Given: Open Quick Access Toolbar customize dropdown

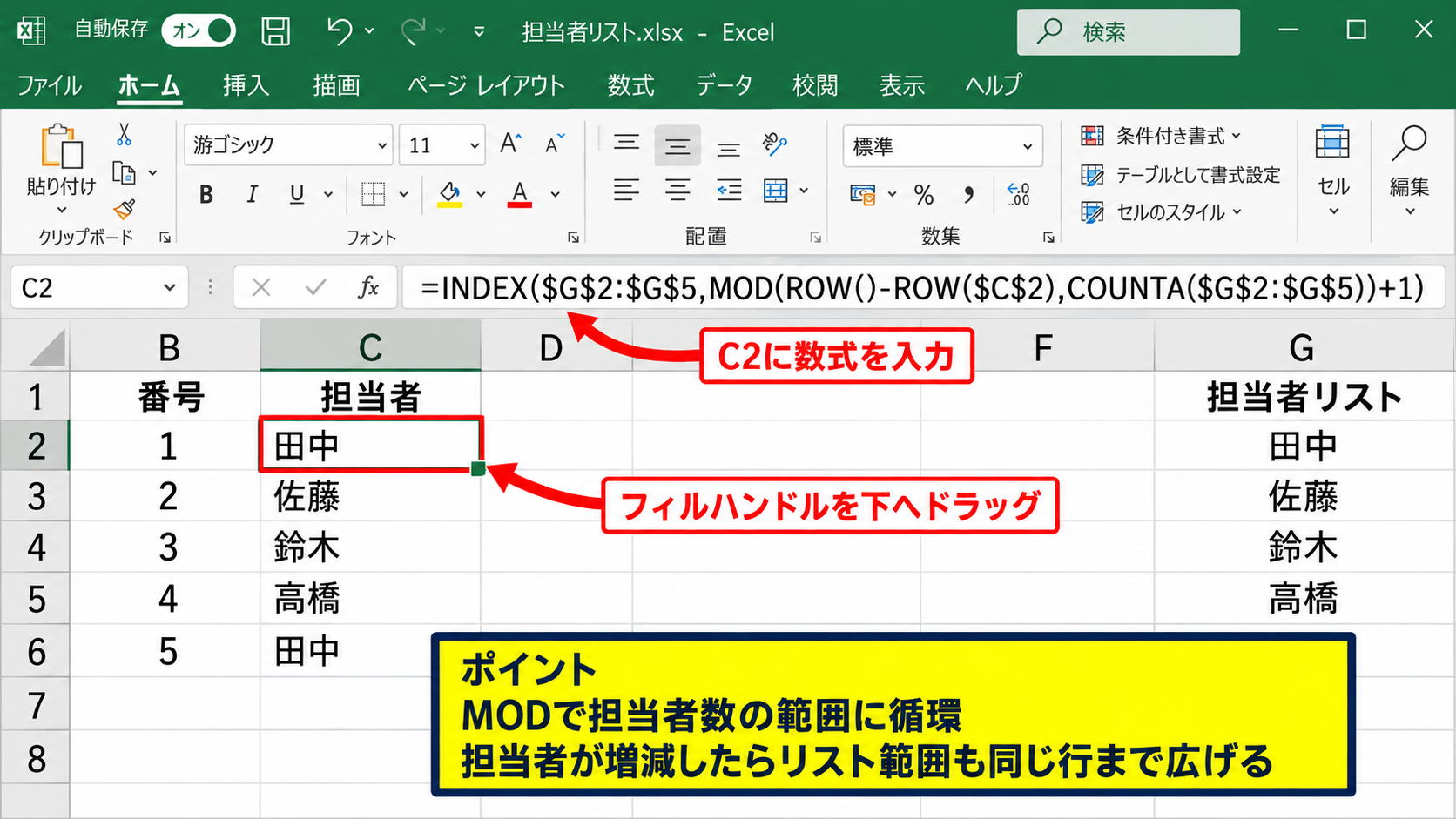Looking at the screenshot, I should click(479, 32).
